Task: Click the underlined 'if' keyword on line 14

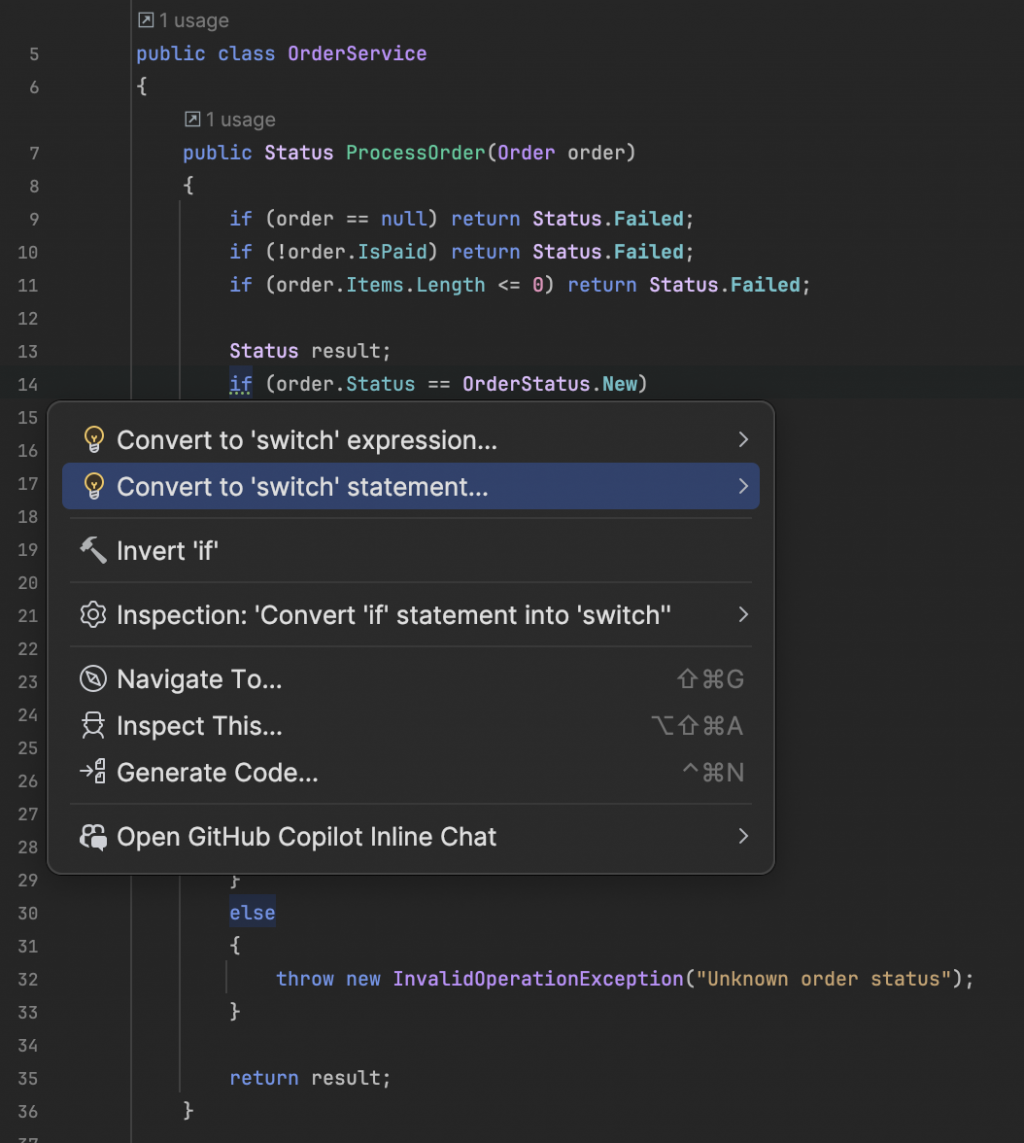Action: click(240, 384)
